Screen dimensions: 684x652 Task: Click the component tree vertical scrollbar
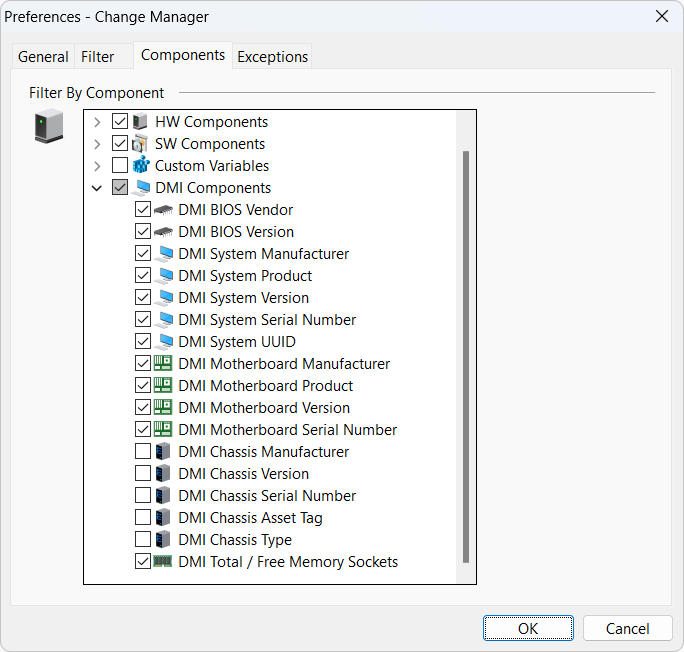click(x=465, y=350)
